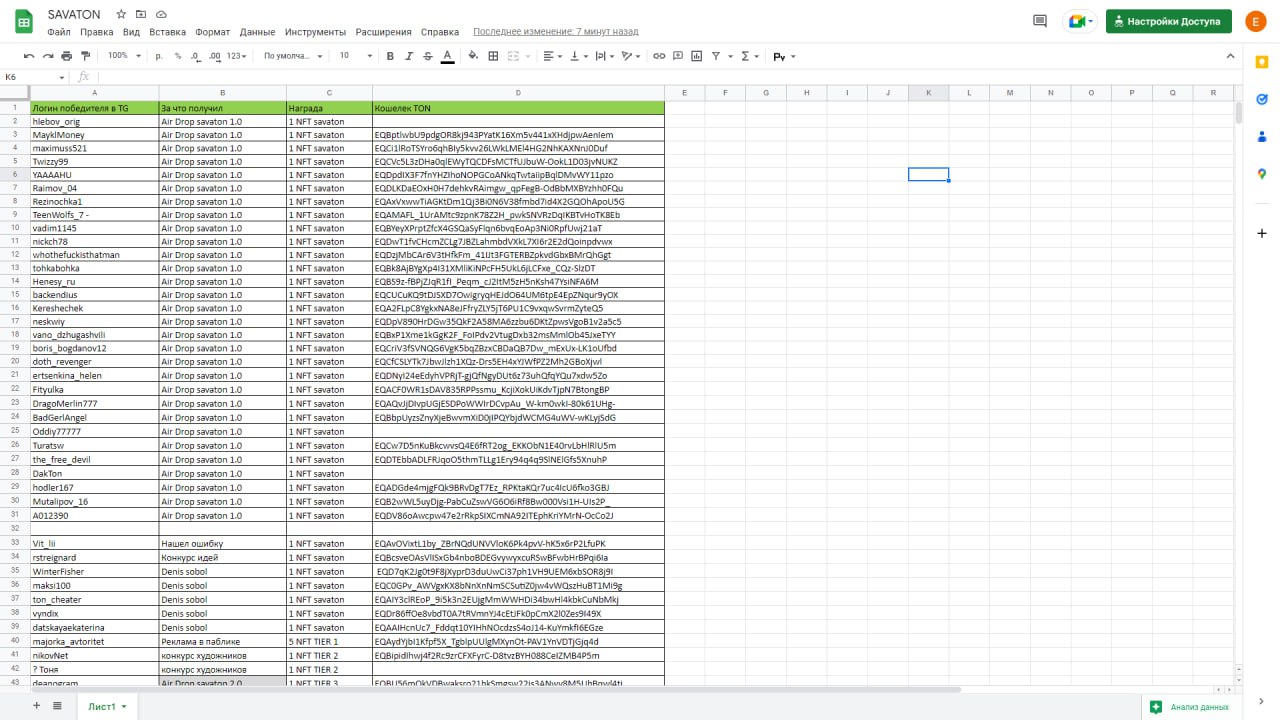Open text color picker
The image size is (1280, 720).
pyautogui.click(x=447, y=56)
